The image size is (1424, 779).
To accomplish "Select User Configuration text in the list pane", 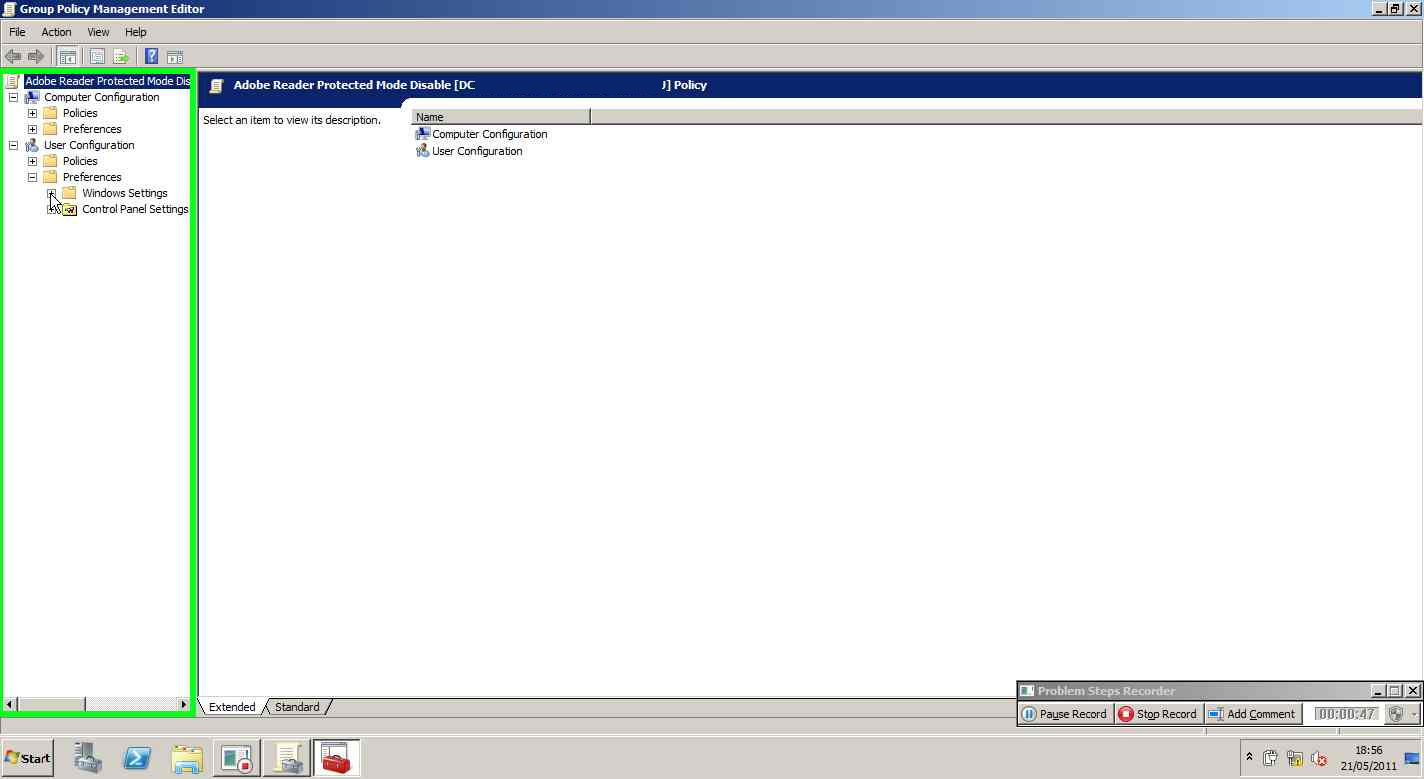I will click(x=477, y=151).
